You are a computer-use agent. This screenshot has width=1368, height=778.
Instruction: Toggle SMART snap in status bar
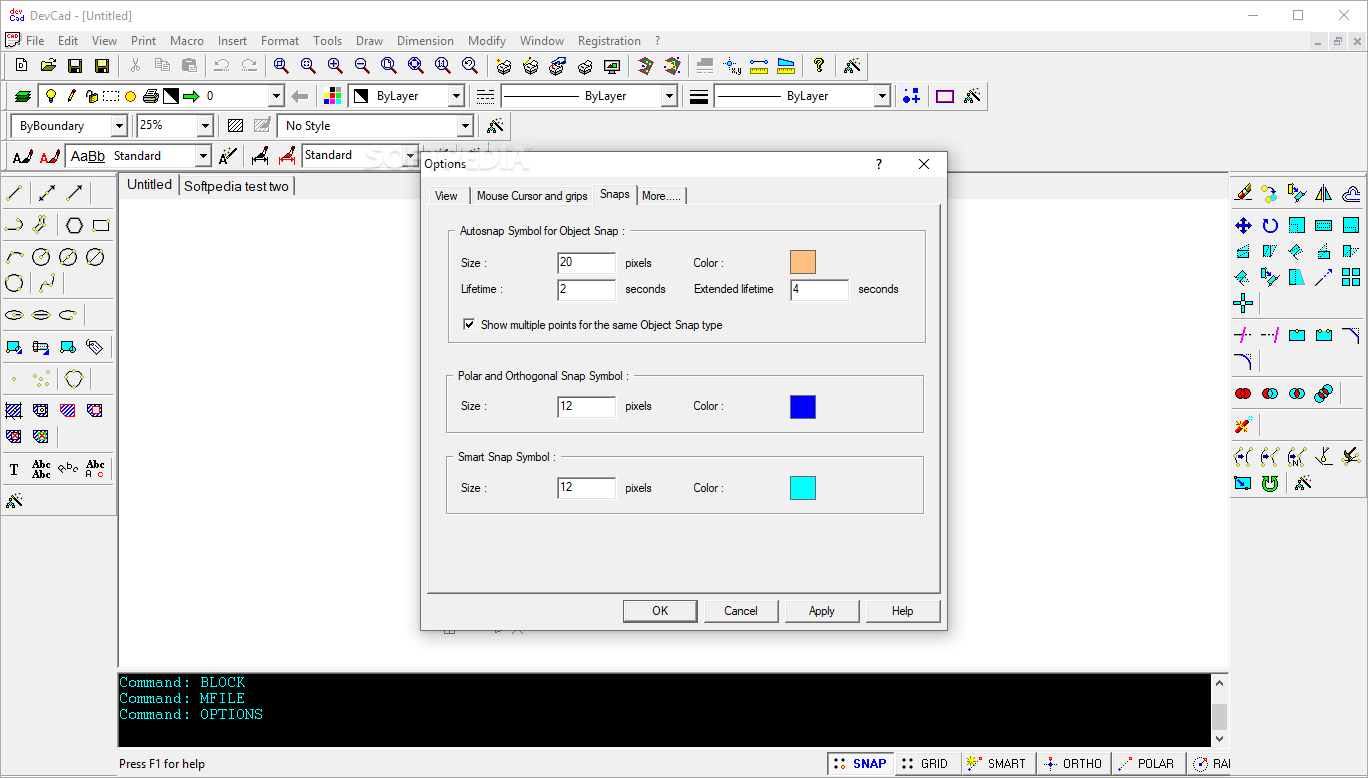pyautogui.click(x=997, y=763)
